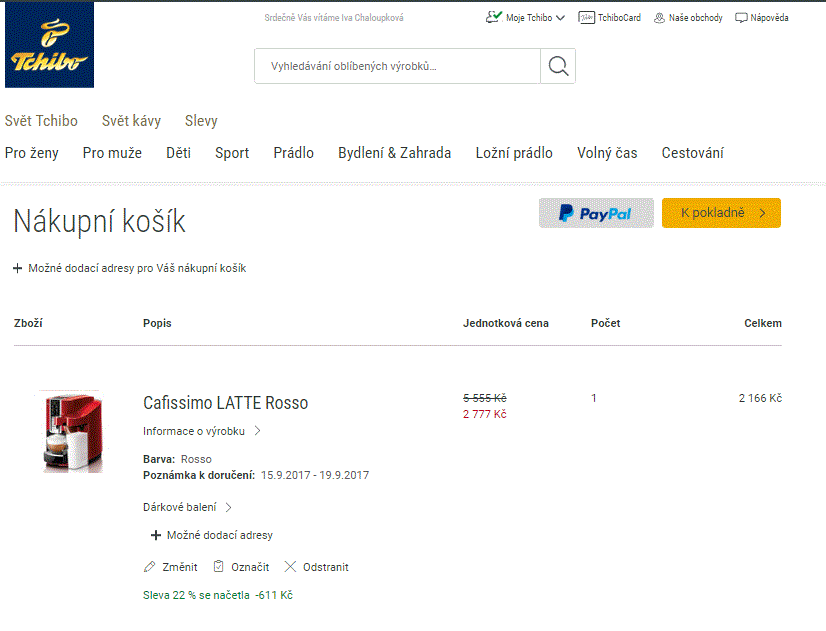The image size is (826, 631).
Task: Open Slevy menu
Action: coord(201,121)
